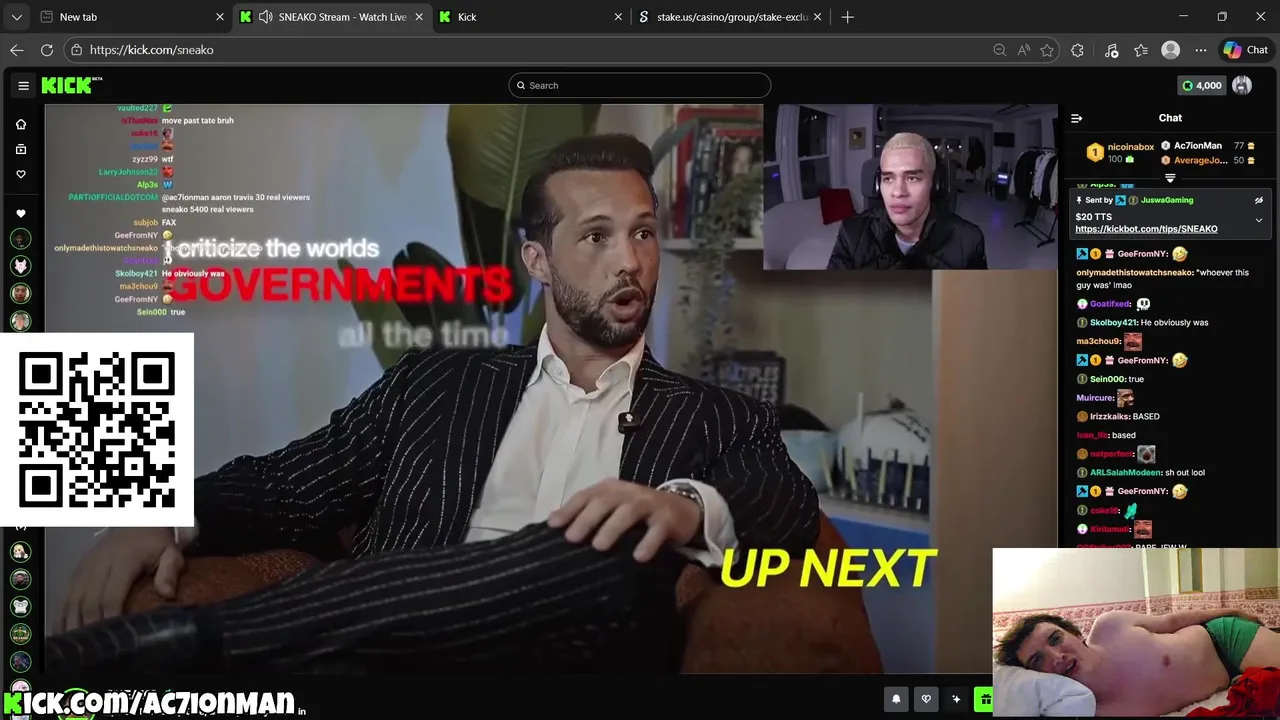Hide the pinned message eye icon

click(x=1259, y=200)
